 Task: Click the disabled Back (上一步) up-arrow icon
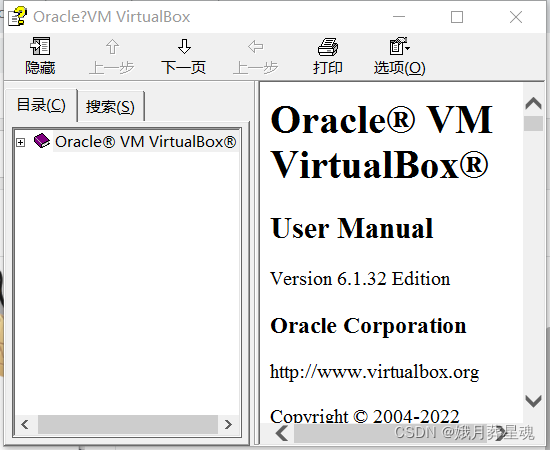pyautogui.click(x=112, y=47)
